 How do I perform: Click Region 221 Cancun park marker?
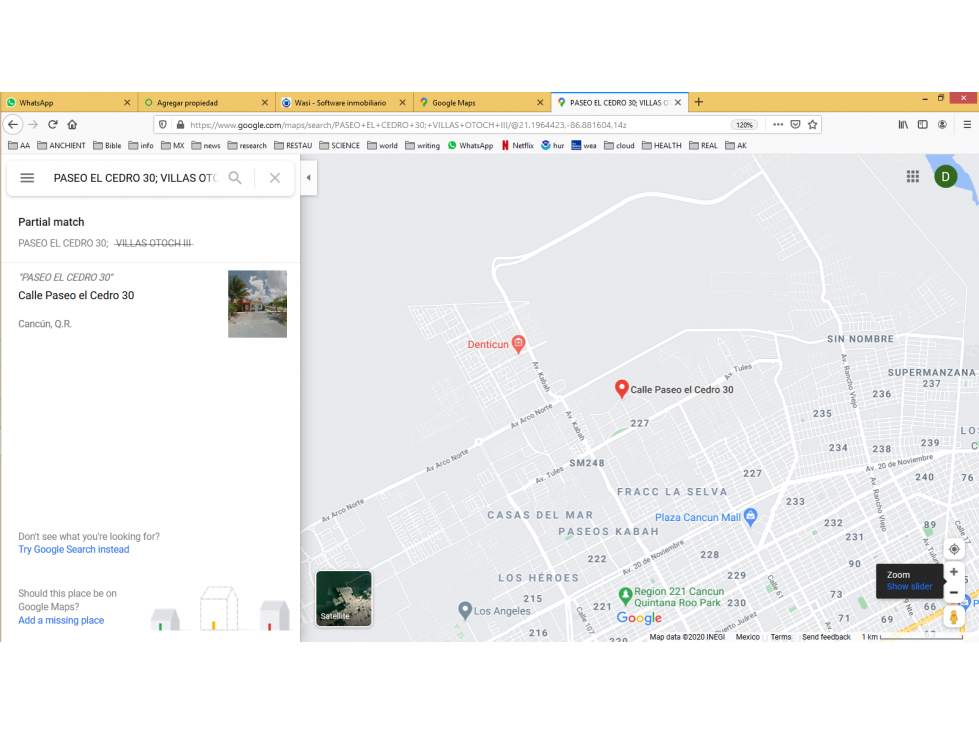pyautogui.click(x=625, y=596)
